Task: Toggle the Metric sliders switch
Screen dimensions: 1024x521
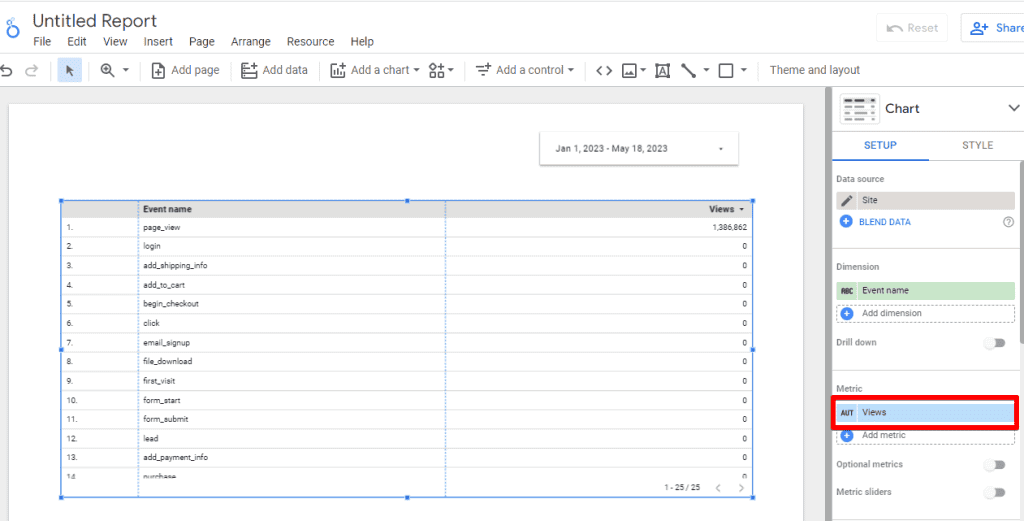Action: pos(995,492)
